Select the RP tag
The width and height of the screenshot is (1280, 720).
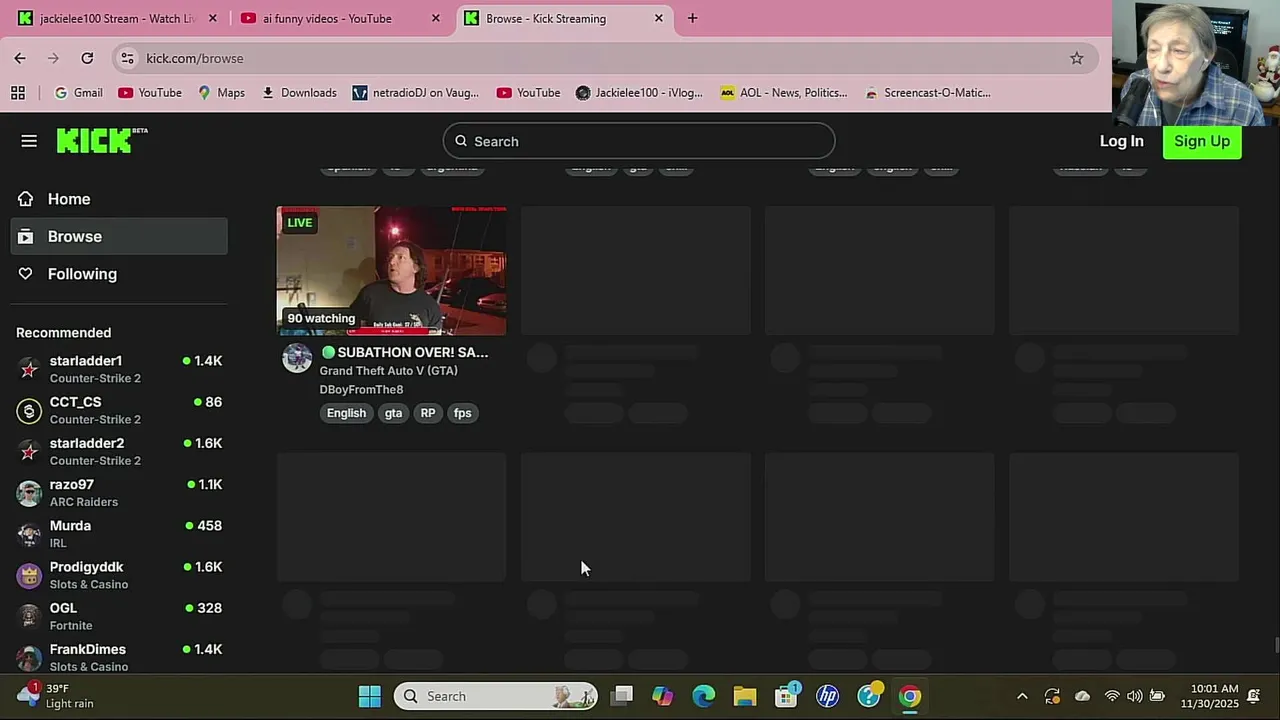(428, 413)
